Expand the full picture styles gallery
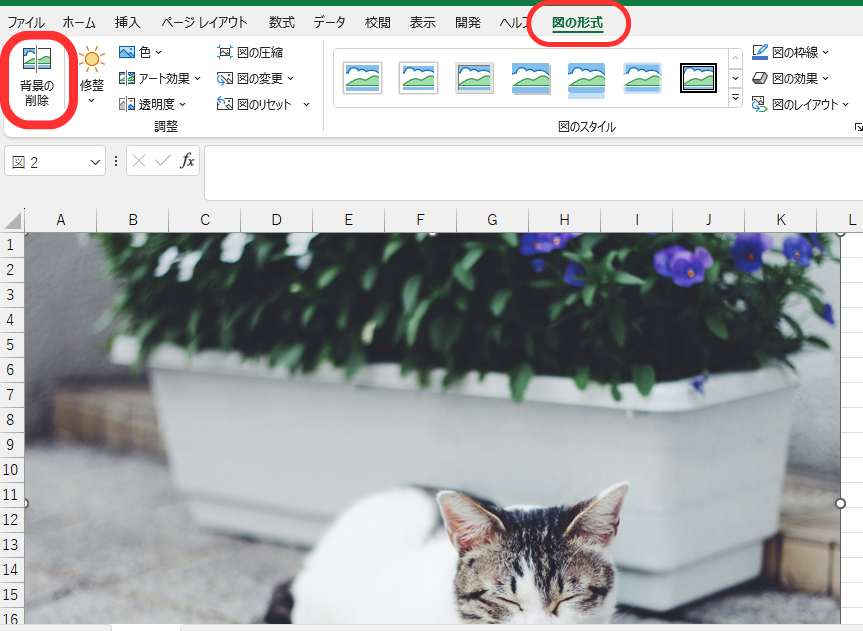Screen dimensions: 863x631 [735, 98]
